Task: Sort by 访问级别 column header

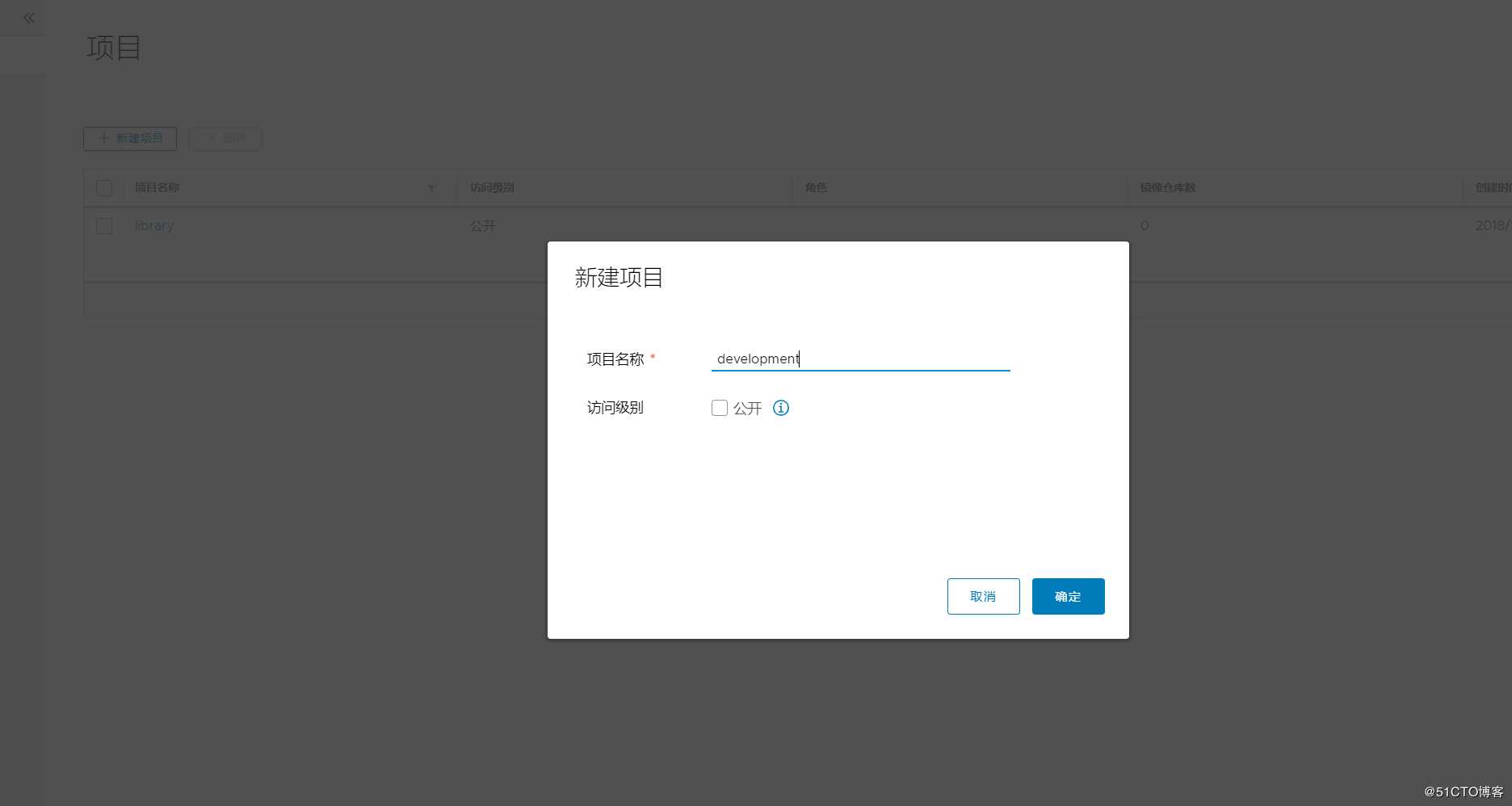Action: pos(492,187)
